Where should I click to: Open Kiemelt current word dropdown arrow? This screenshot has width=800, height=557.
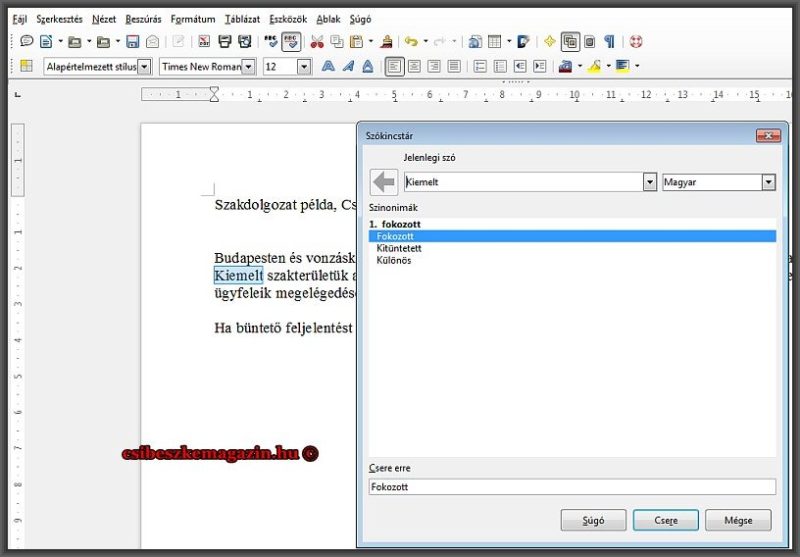[x=649, y=182]
